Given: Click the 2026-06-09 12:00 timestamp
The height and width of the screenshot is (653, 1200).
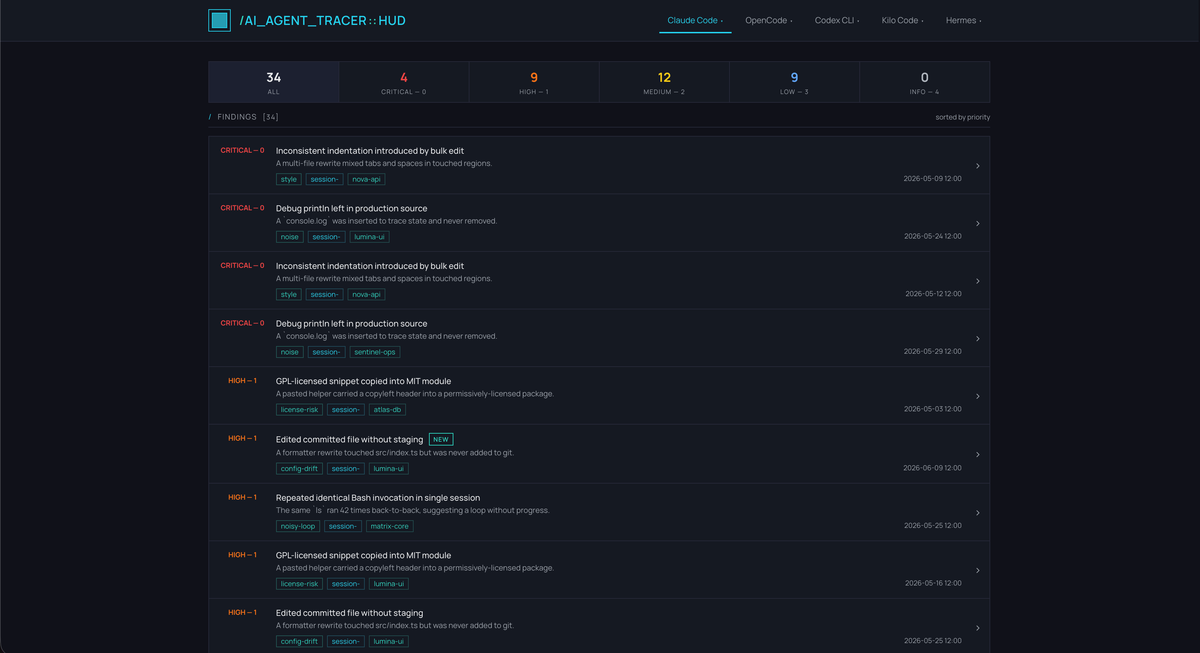Looking at the screenshot, I should (x=932, y=468).
